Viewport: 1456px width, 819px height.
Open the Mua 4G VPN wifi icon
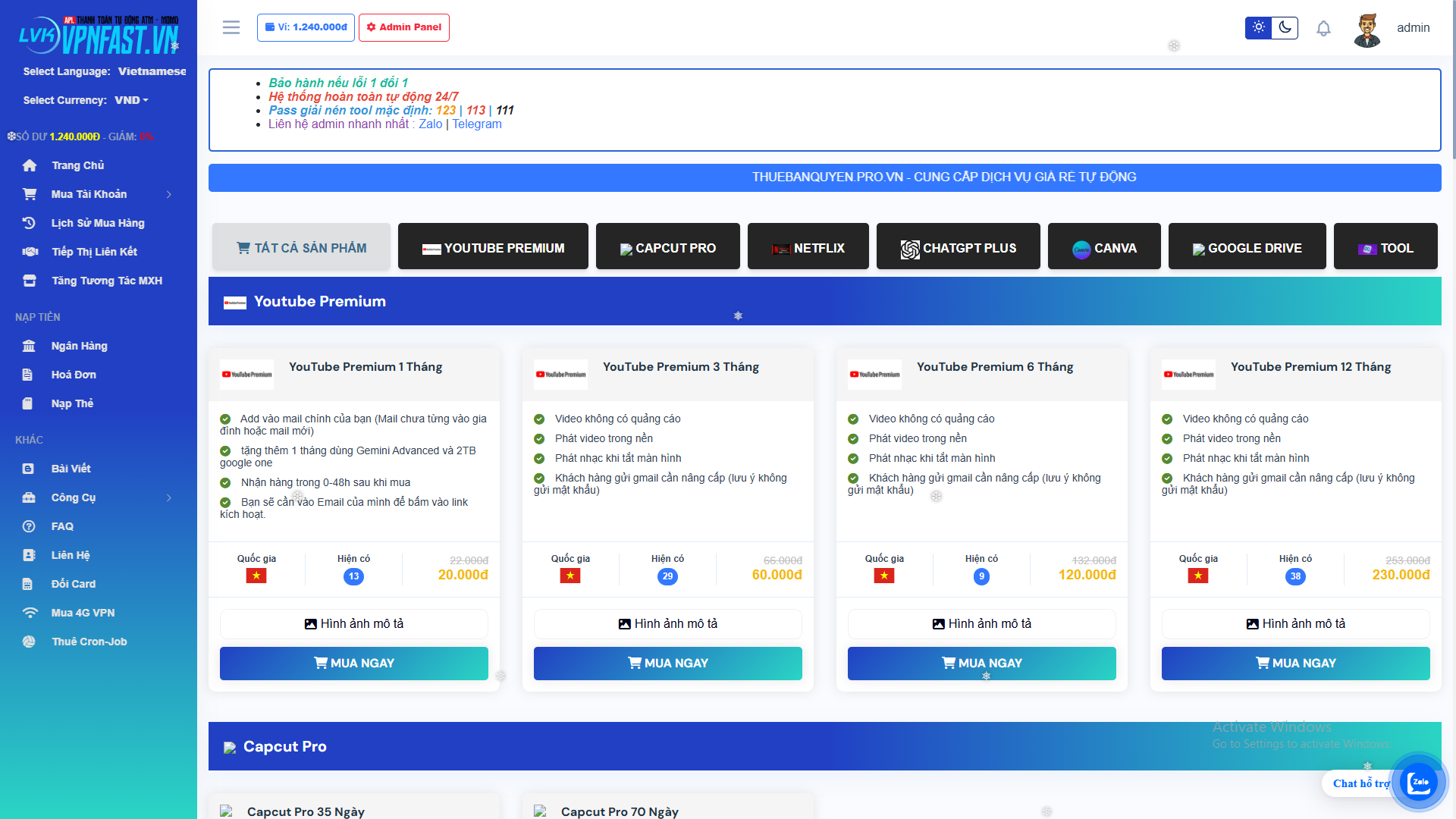click(30, 613)
